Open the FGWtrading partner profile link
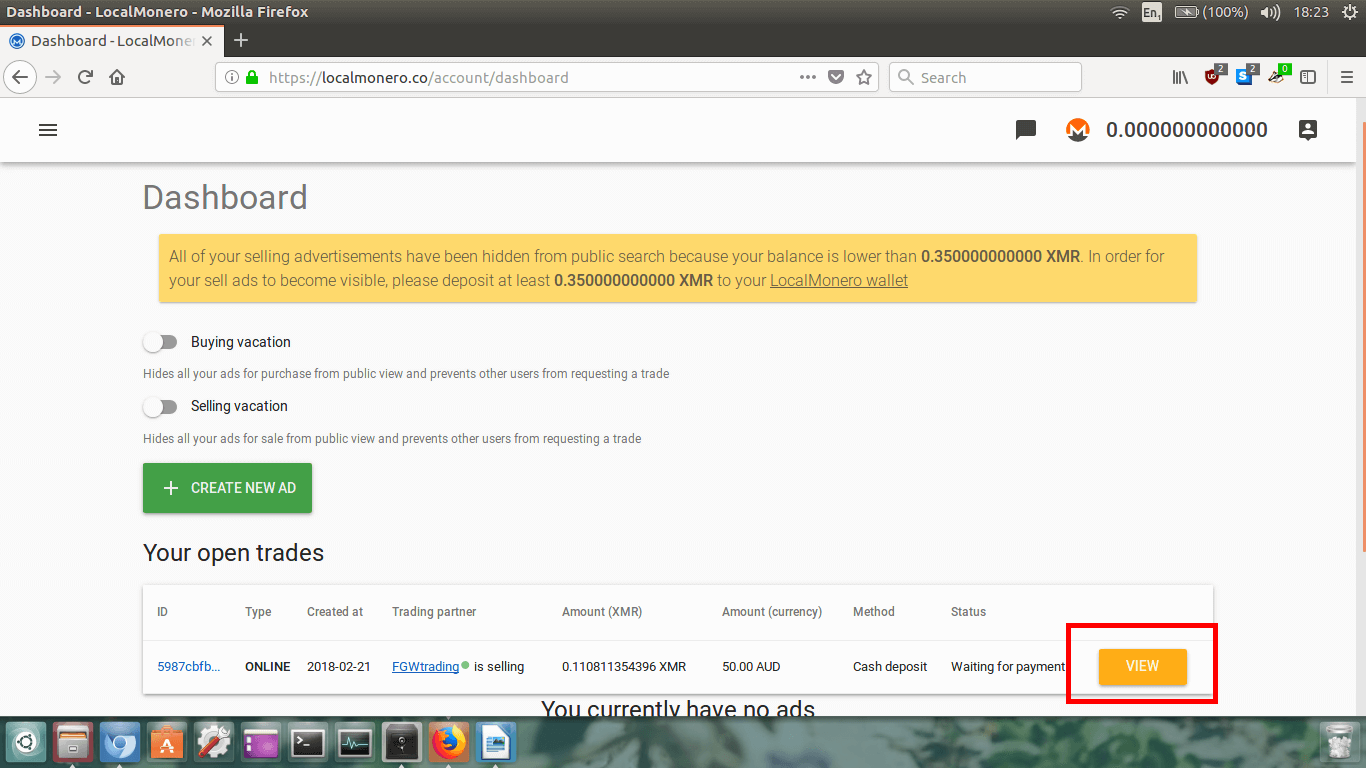The height and width of the screenshot is (768, 1366). coord(425,666)
